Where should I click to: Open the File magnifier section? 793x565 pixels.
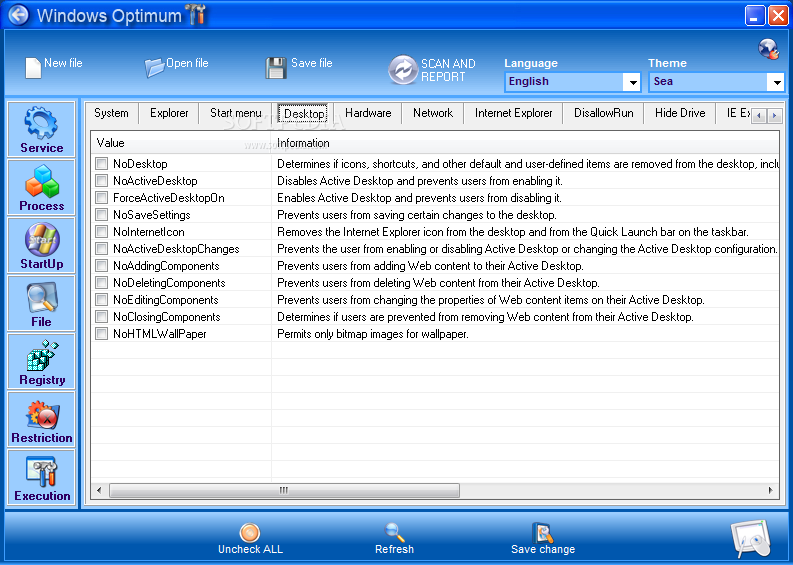coord(41,303)
